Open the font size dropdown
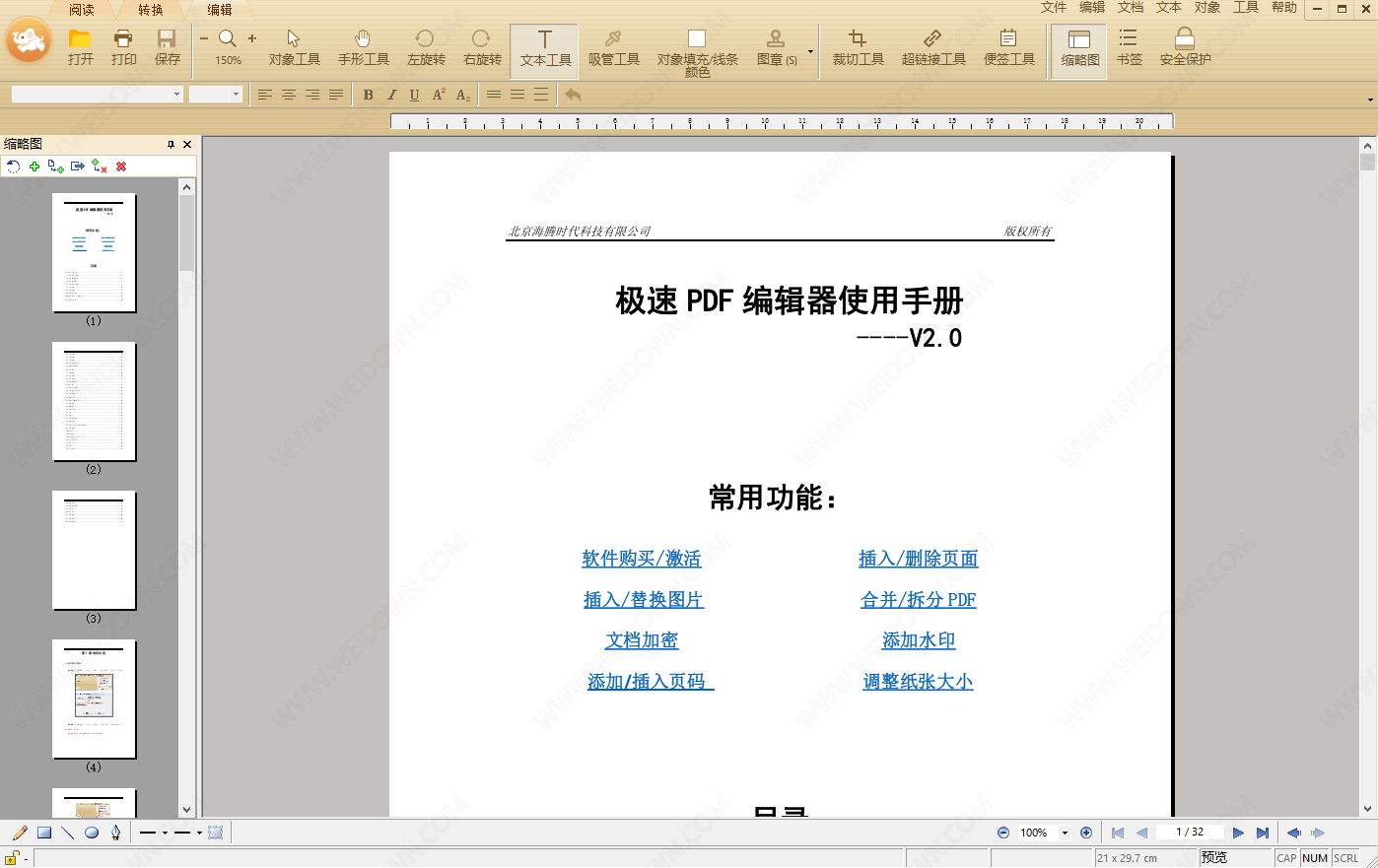The height and width of the screenshot is (868, 1378). [236, 95]
